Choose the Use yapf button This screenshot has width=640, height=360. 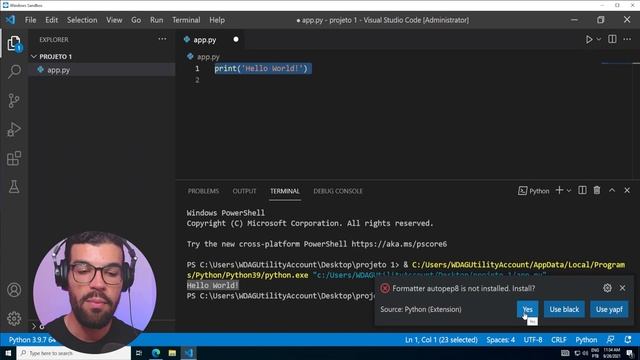coord(609,309)
